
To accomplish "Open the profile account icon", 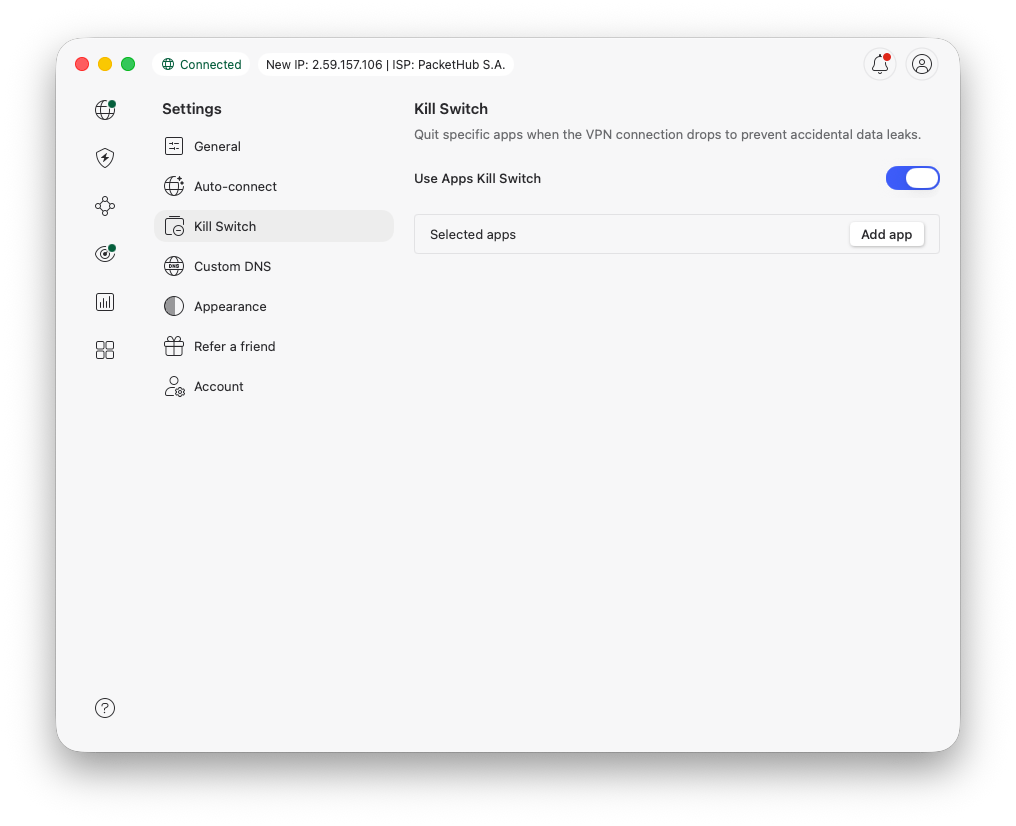I will [x=921, y=64].
